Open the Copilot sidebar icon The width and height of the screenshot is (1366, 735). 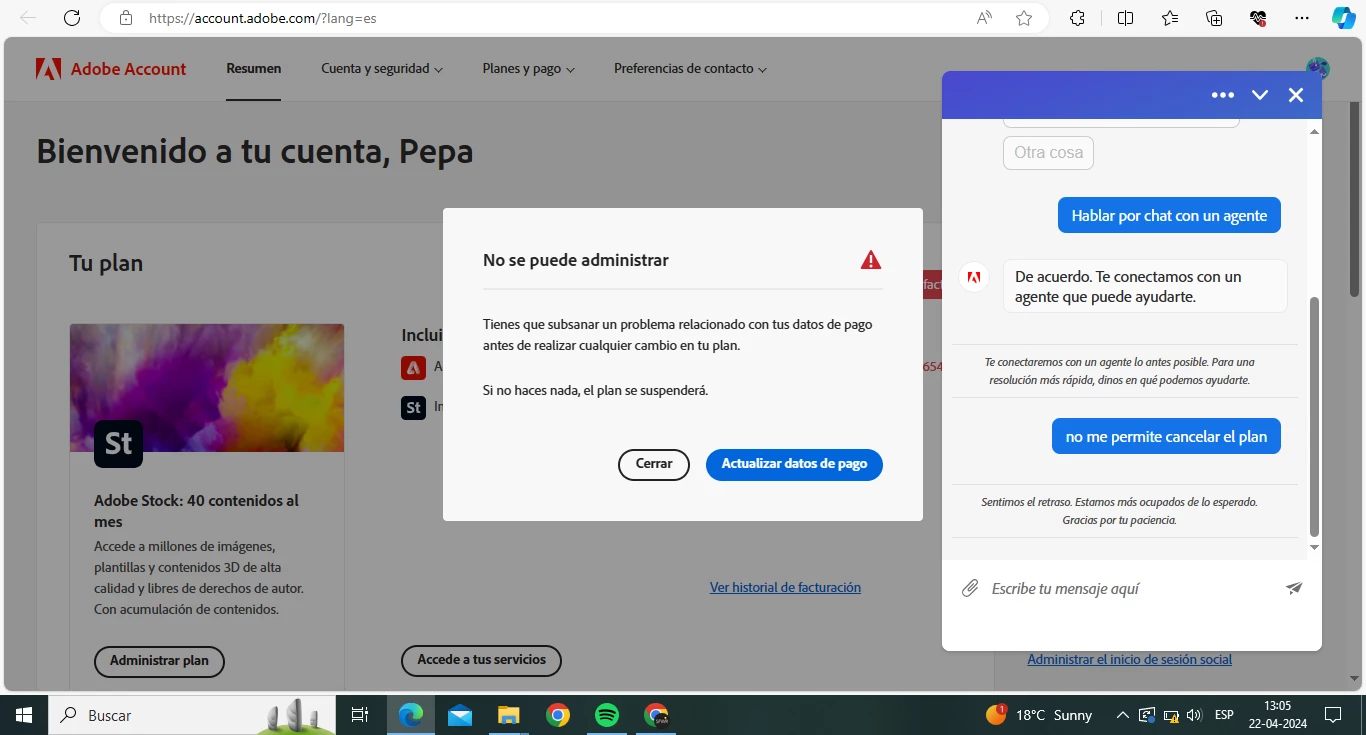click(1343, 18)
